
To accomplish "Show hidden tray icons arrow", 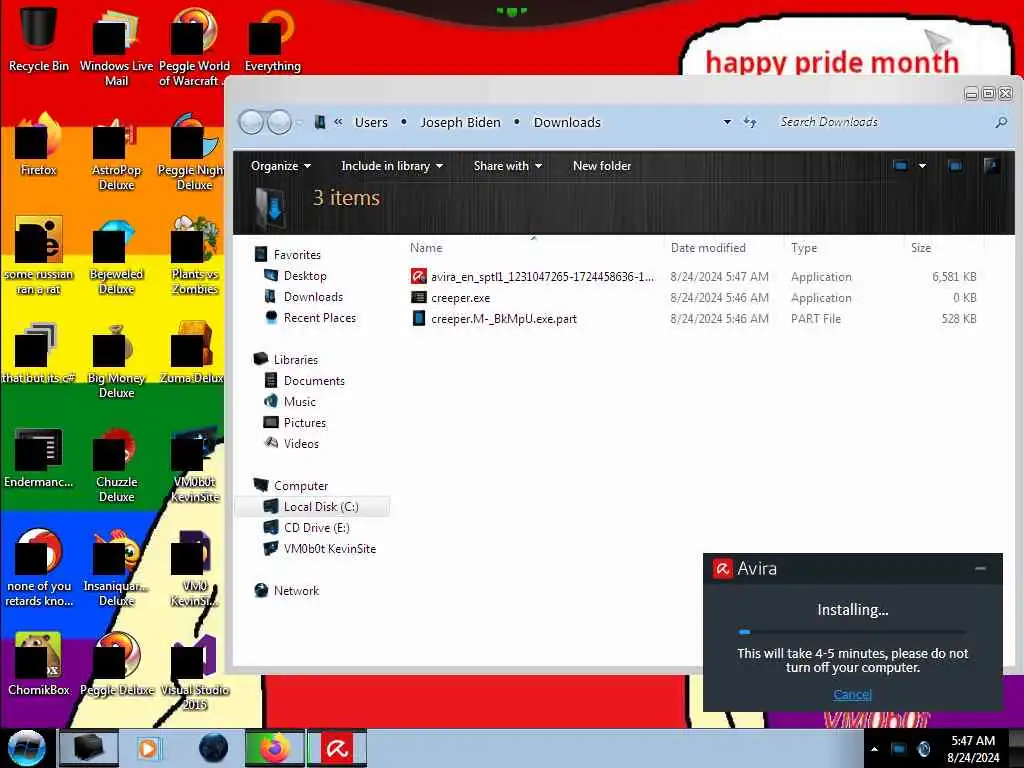I will click(x=874, y=749).
